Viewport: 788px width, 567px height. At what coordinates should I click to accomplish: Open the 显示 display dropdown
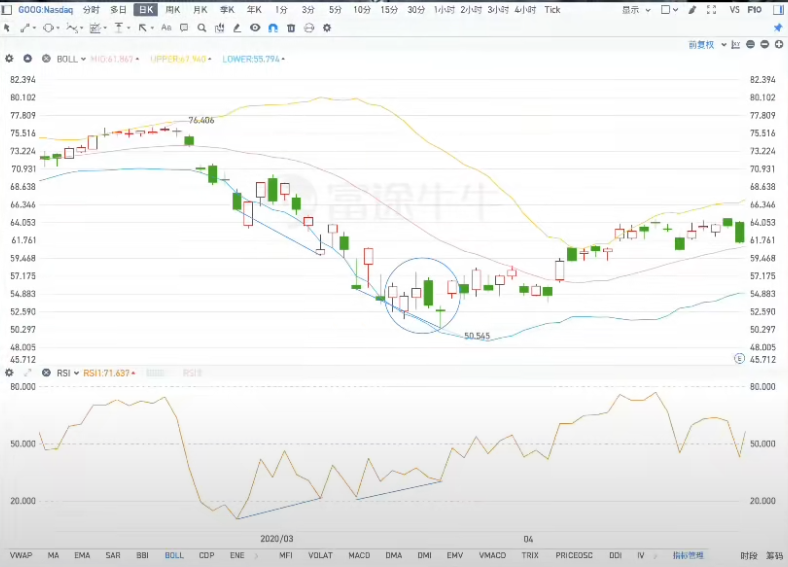tap(634, 9)
